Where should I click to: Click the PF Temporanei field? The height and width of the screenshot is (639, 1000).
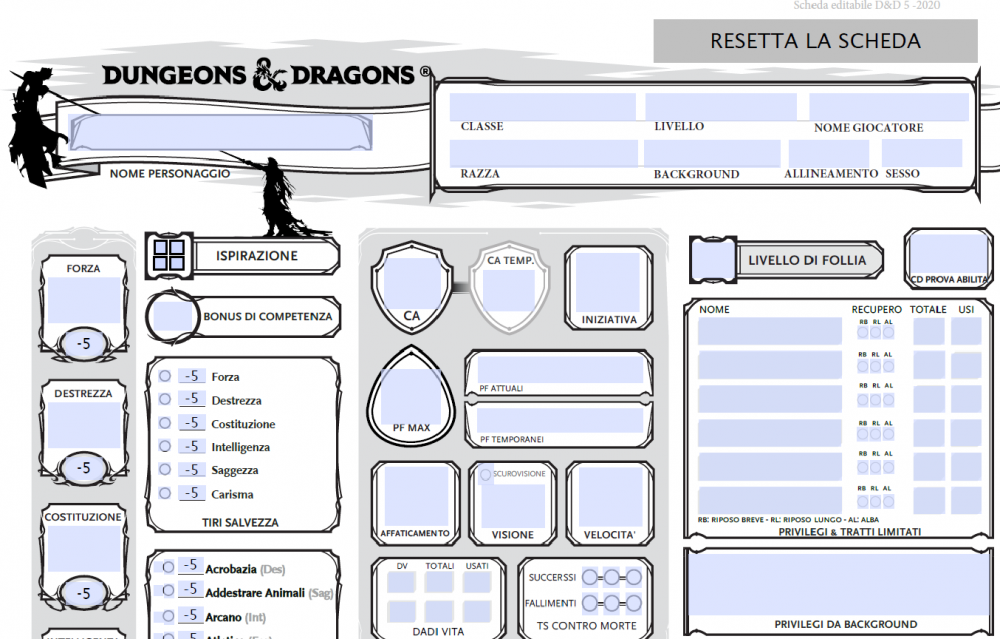pyautogui.click(x=560, y=421)
